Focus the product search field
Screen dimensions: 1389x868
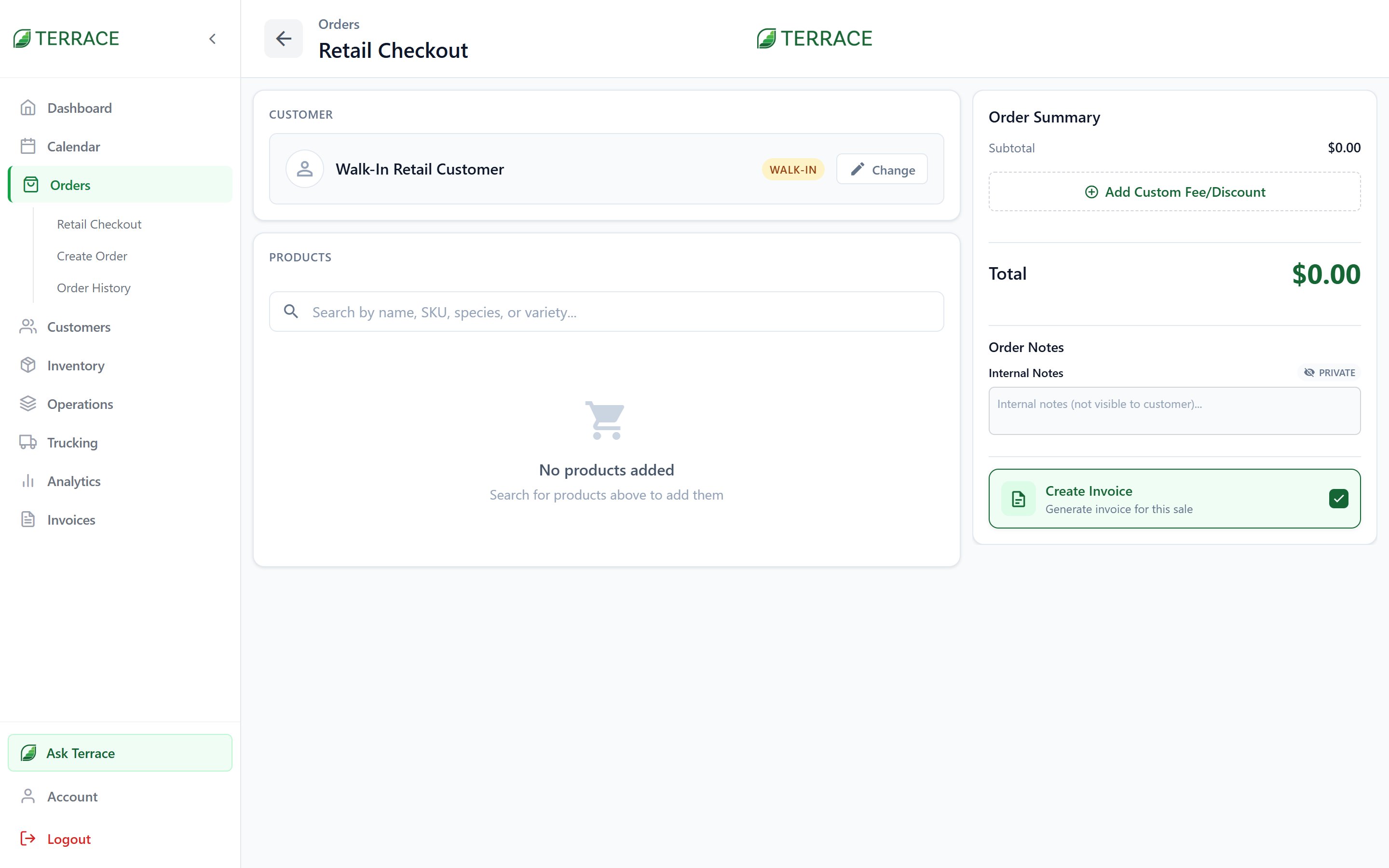point(606,312)
